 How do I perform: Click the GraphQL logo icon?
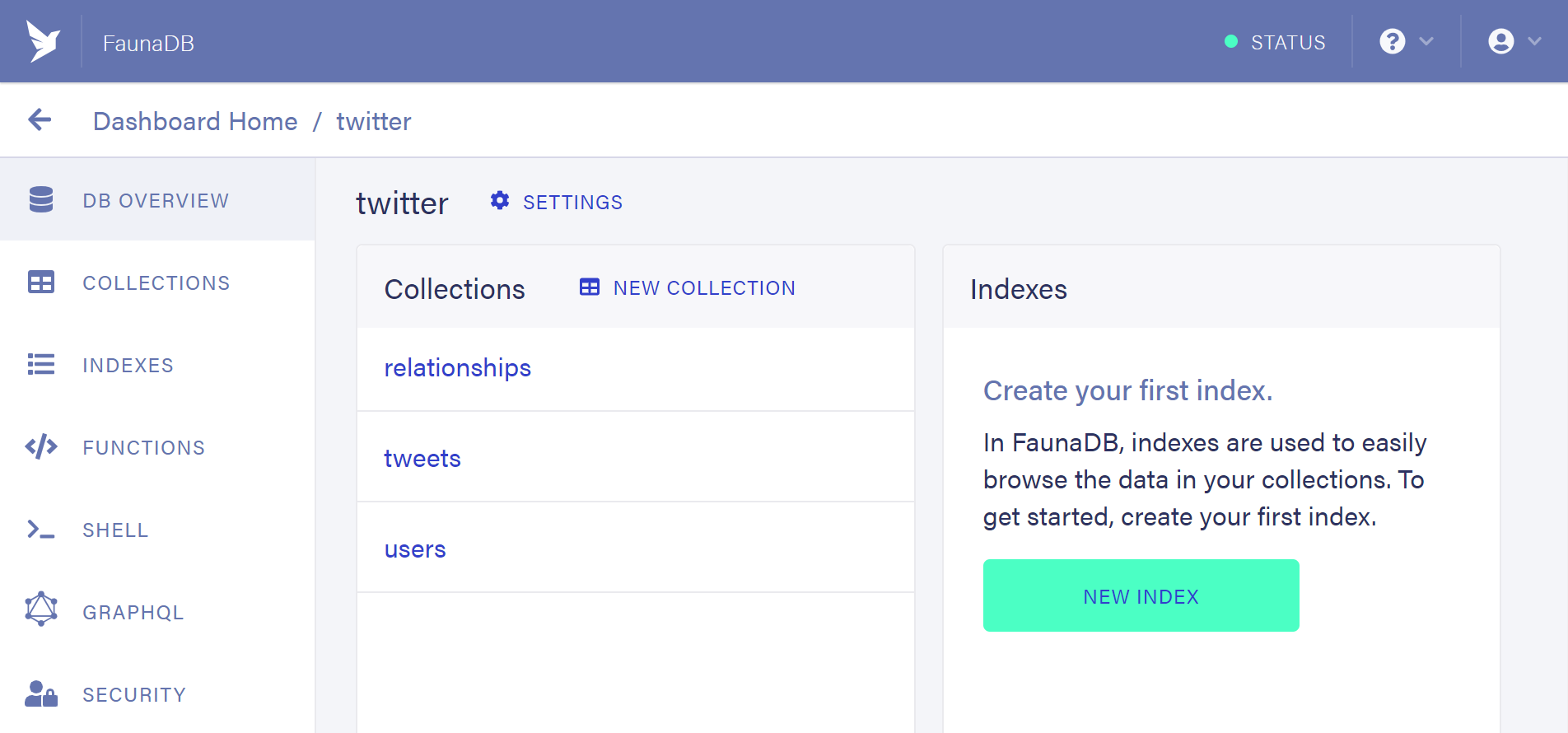coord(41,610)
